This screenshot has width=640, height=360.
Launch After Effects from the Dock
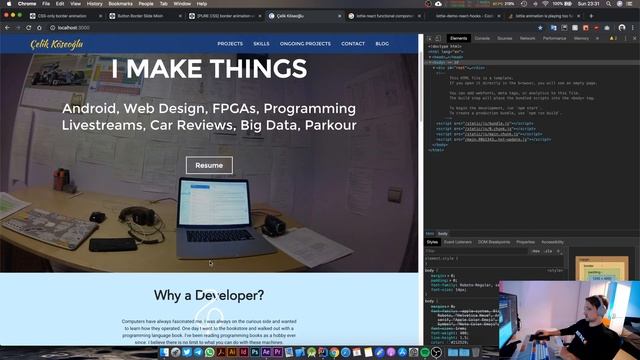[x=267, y=352]
